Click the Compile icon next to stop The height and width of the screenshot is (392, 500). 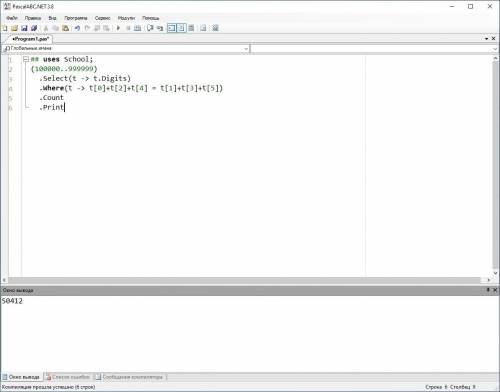[x=137, y=28]
